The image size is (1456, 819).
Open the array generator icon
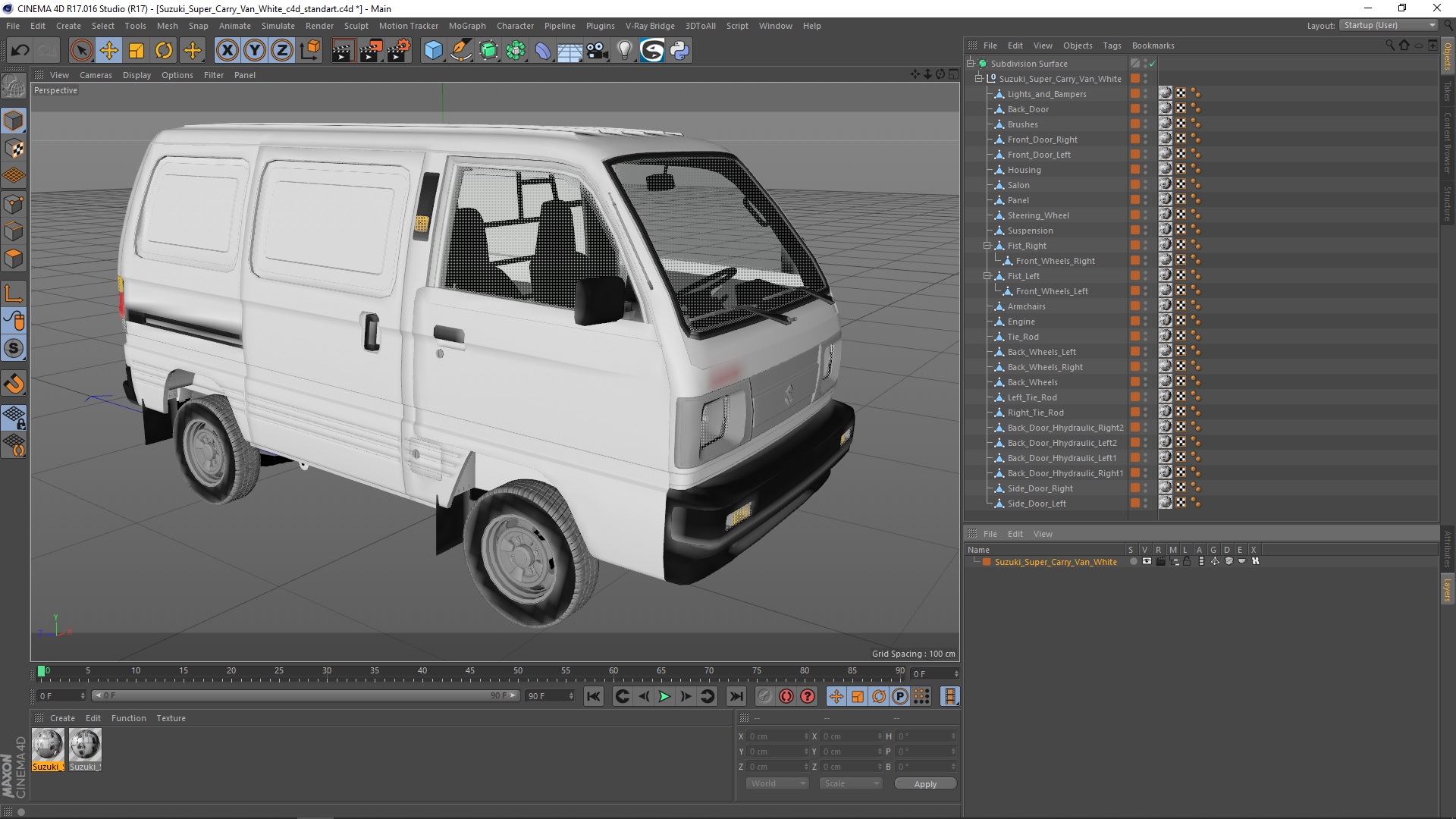516,51
